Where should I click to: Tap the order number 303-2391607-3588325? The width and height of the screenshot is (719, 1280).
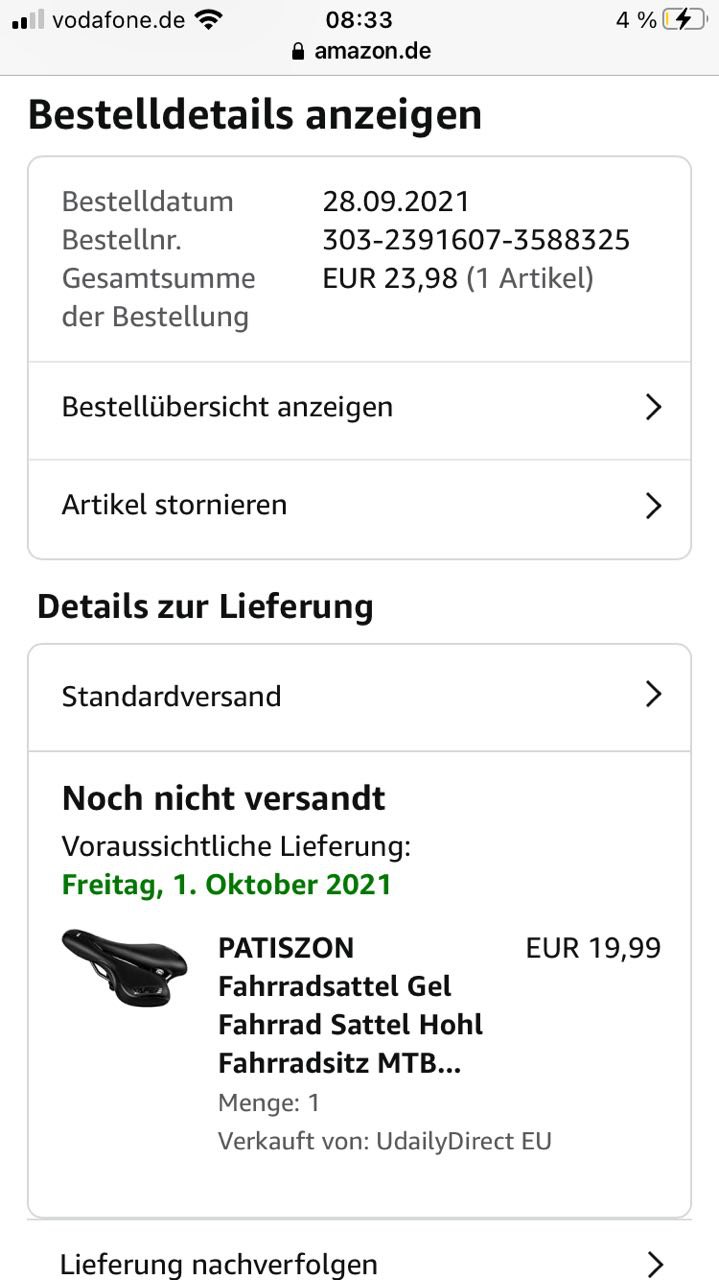coord(476,240)
